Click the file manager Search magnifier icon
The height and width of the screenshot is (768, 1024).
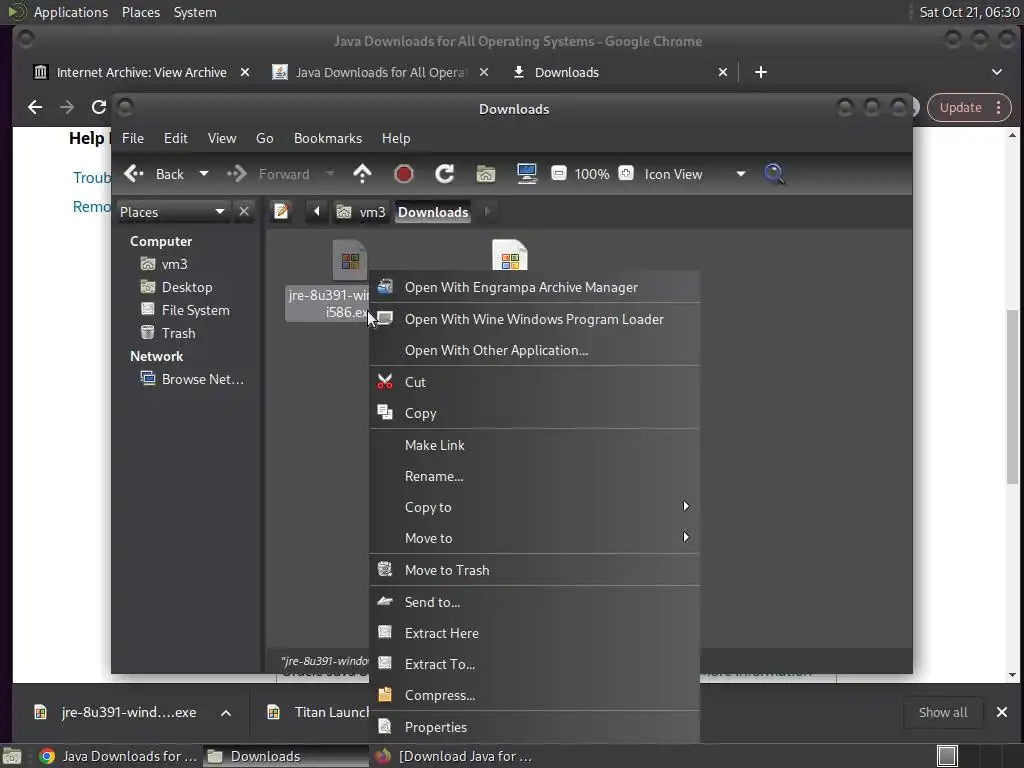click(774, 174)
